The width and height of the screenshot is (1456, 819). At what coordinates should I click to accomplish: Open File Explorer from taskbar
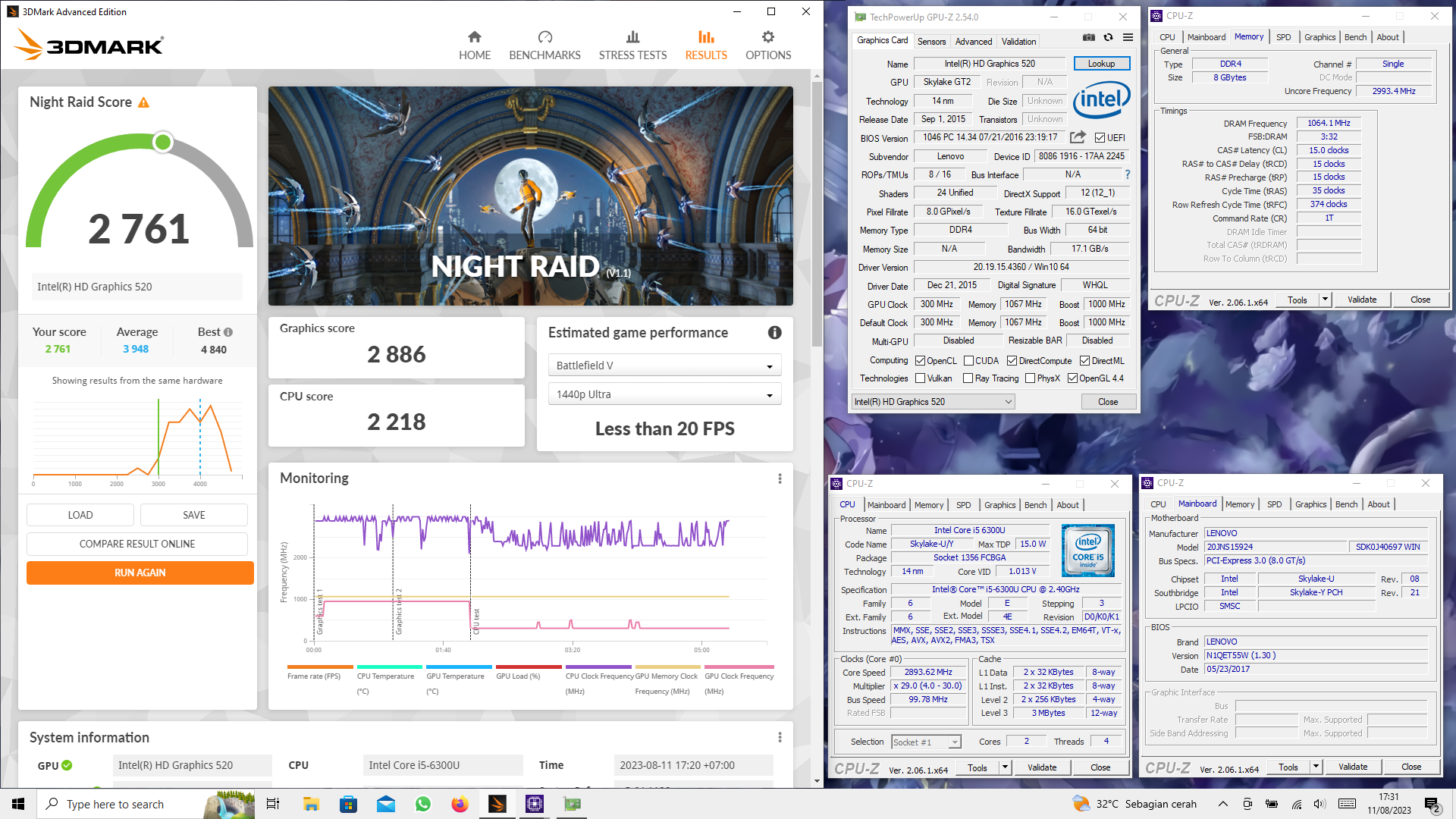pyautogui.click(x=311, y=804)
